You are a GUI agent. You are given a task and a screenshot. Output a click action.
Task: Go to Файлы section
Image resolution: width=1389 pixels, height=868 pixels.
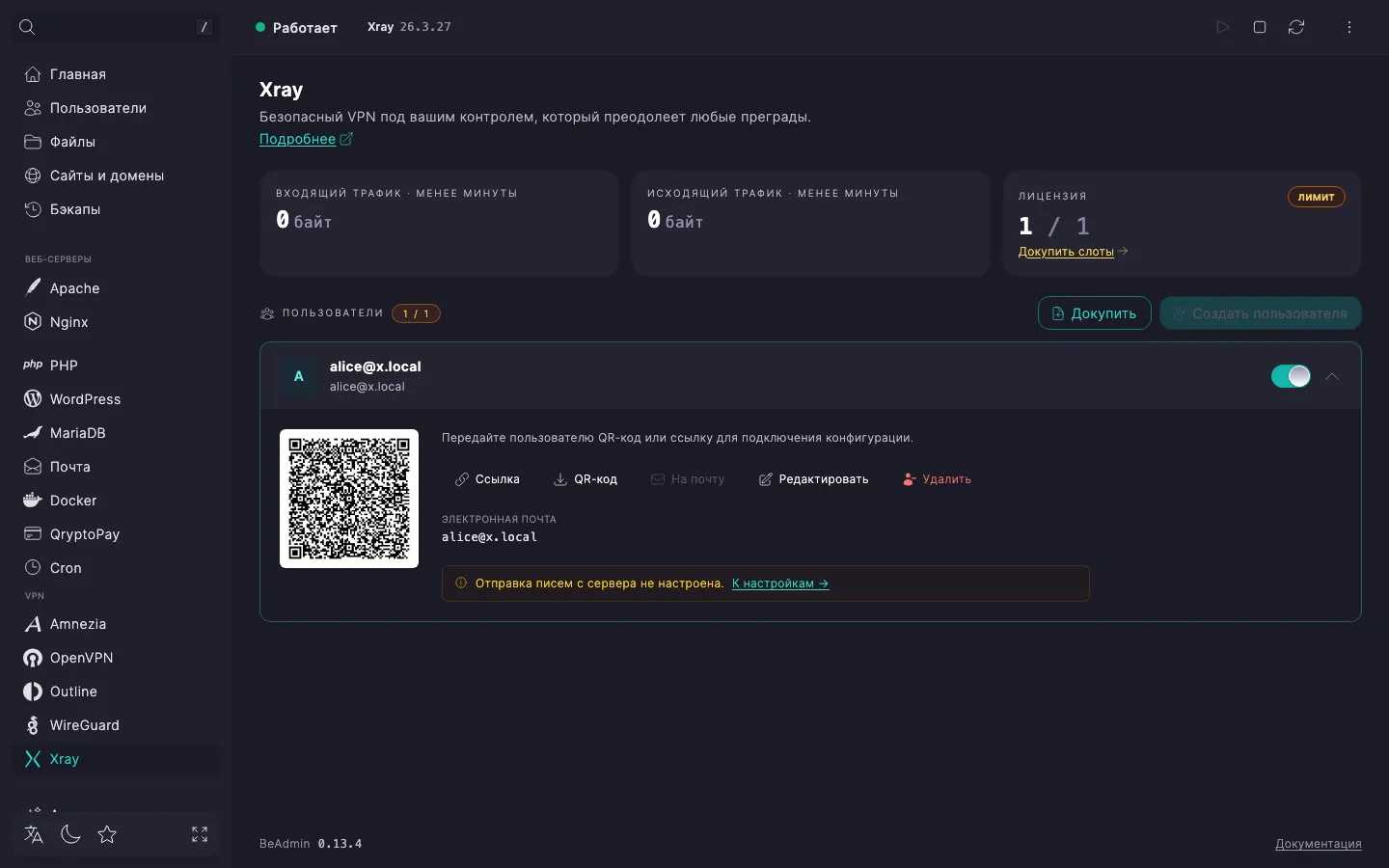click(116, 142)
